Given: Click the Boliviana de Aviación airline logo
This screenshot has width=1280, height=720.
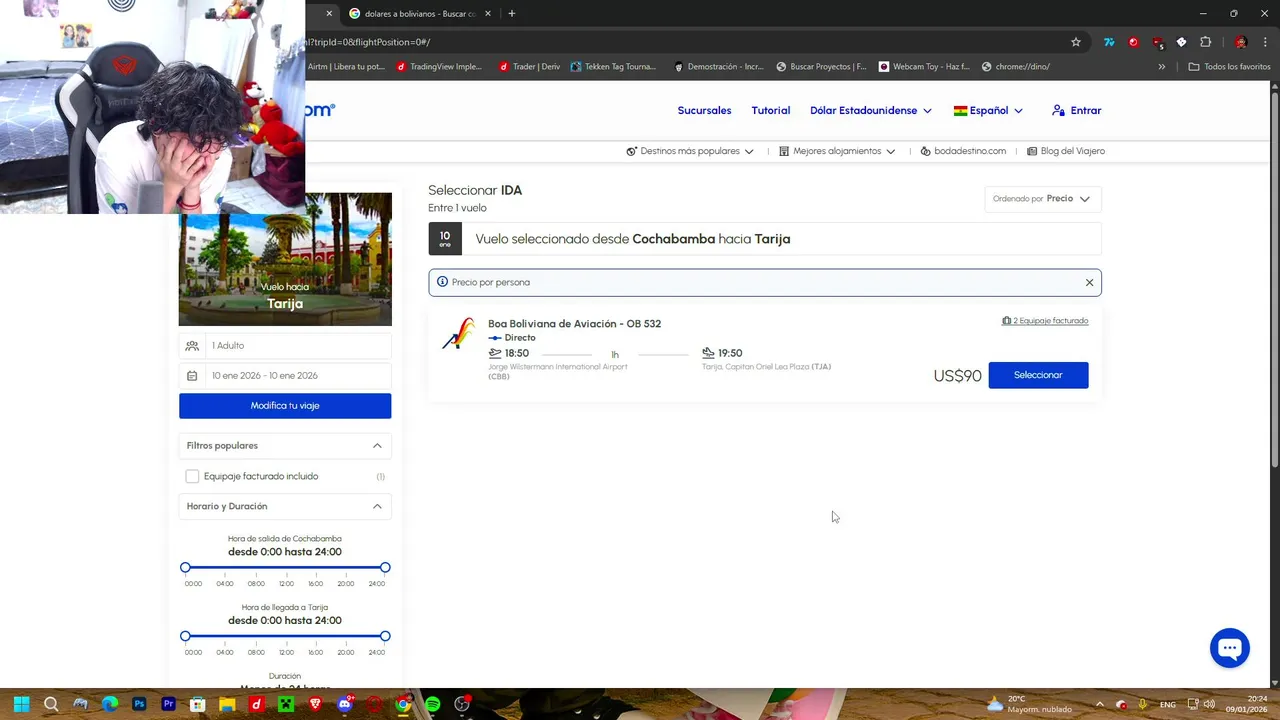Looking at the screenshot, I should [458, 334].
